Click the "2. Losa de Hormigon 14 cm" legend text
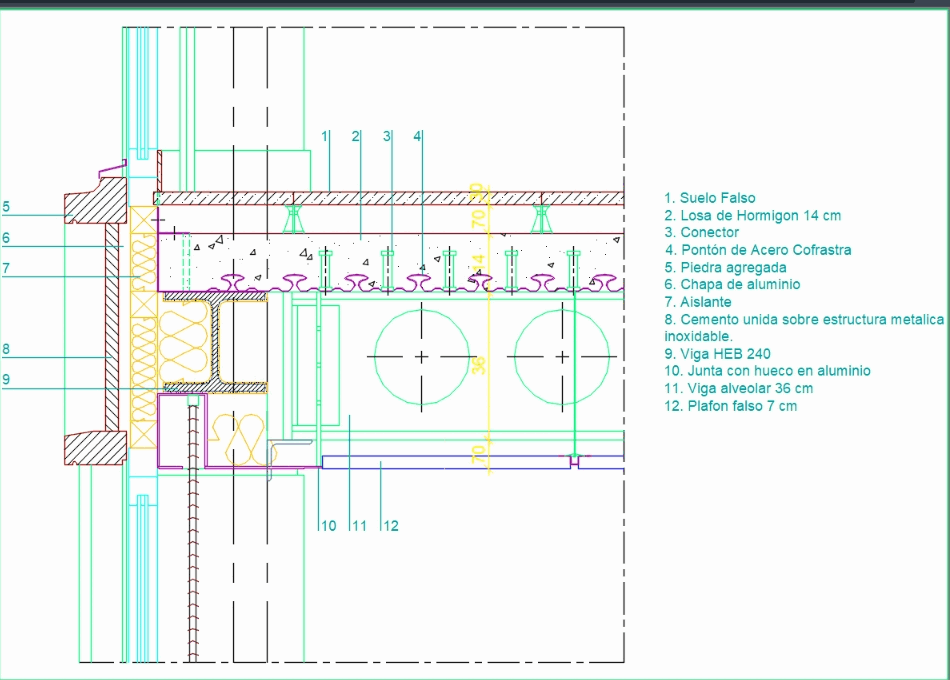This screenshot has width=950, height=680. coord(753,215)
